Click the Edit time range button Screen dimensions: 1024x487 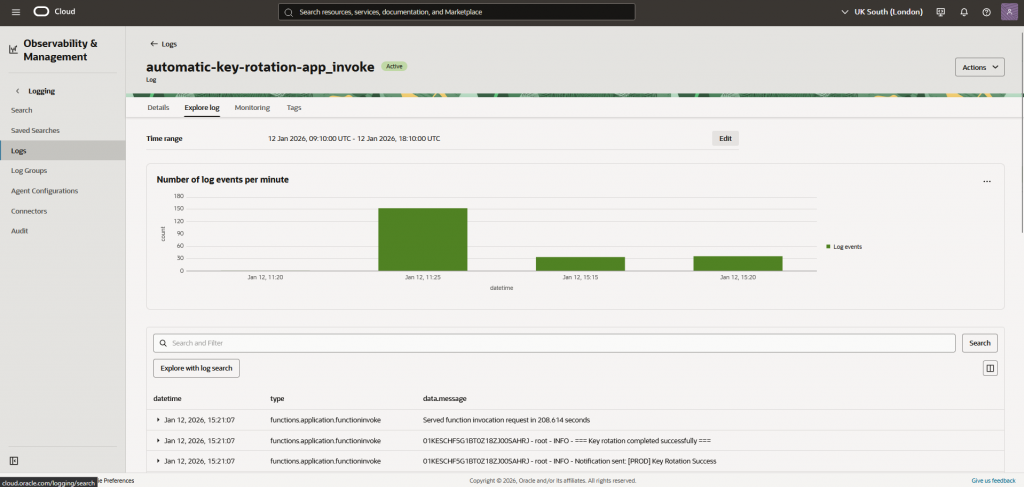click(x=725, y=138)
